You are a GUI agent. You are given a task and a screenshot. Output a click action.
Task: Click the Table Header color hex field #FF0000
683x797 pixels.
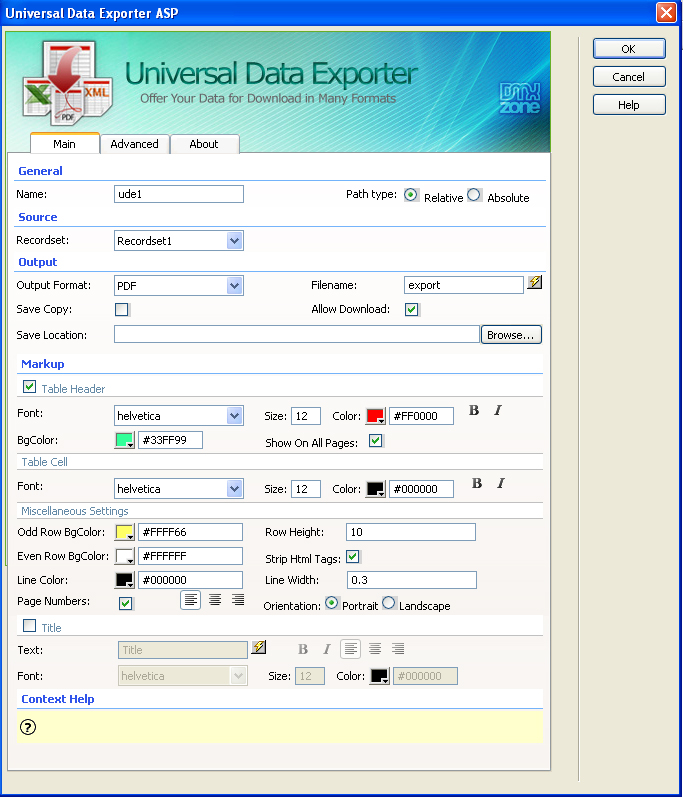pyautogui.click(x=422, y=416)
